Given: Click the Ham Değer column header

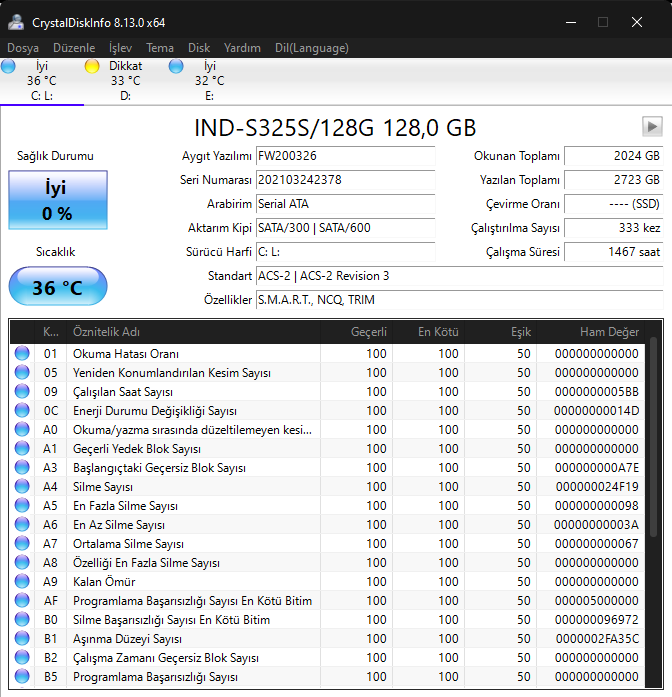Looking at the screenshot, I should [608, 331].
